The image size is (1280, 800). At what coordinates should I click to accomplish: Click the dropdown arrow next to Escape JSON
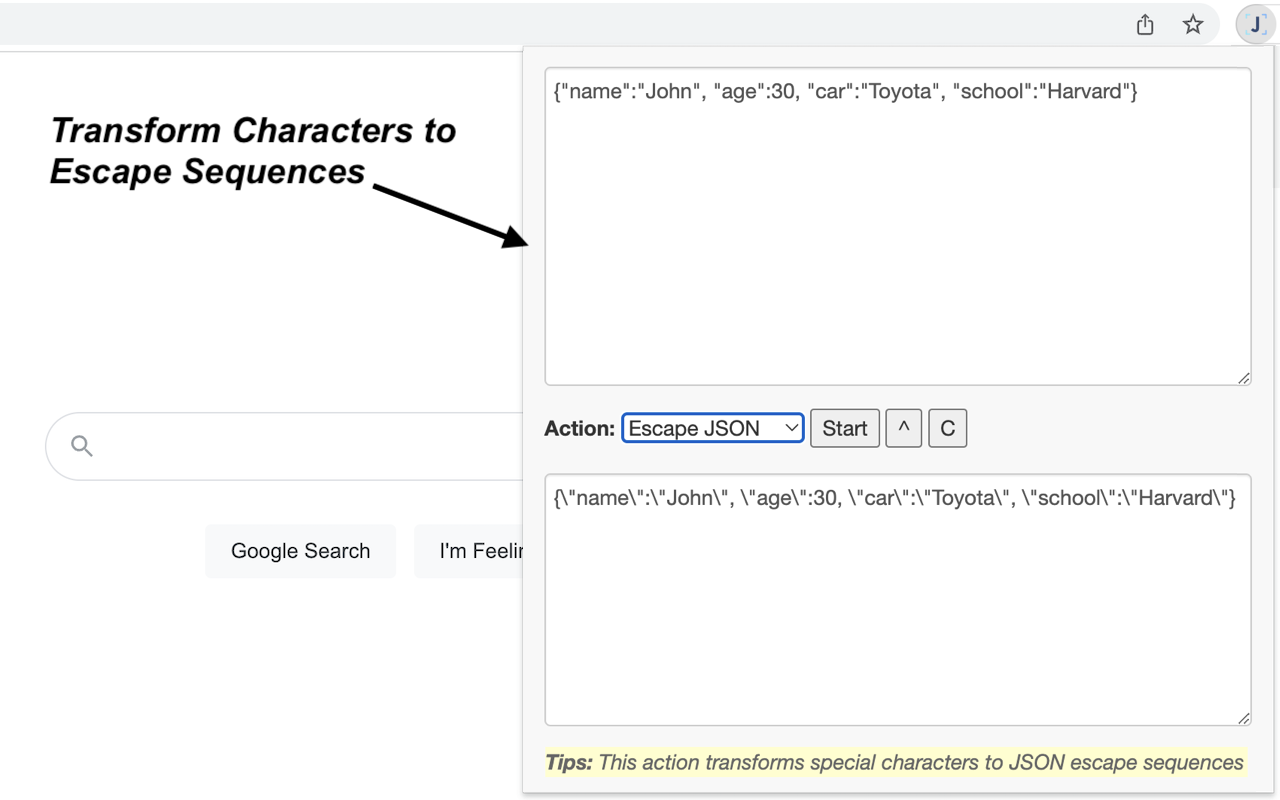click(791, 428)
